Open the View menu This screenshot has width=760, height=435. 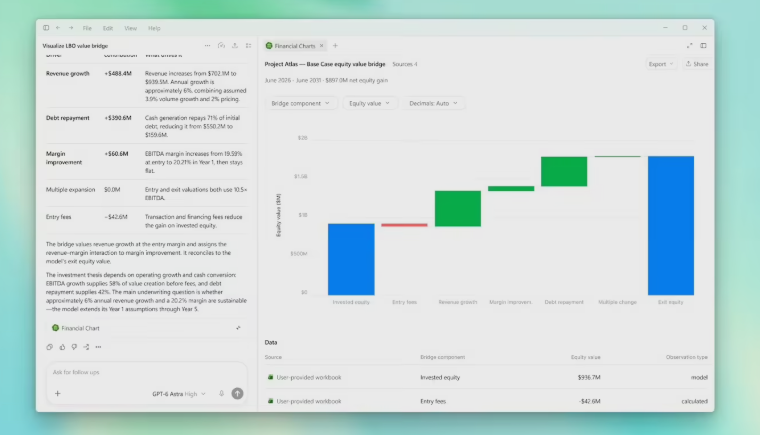pyautogui.click(x=130, y=28)
